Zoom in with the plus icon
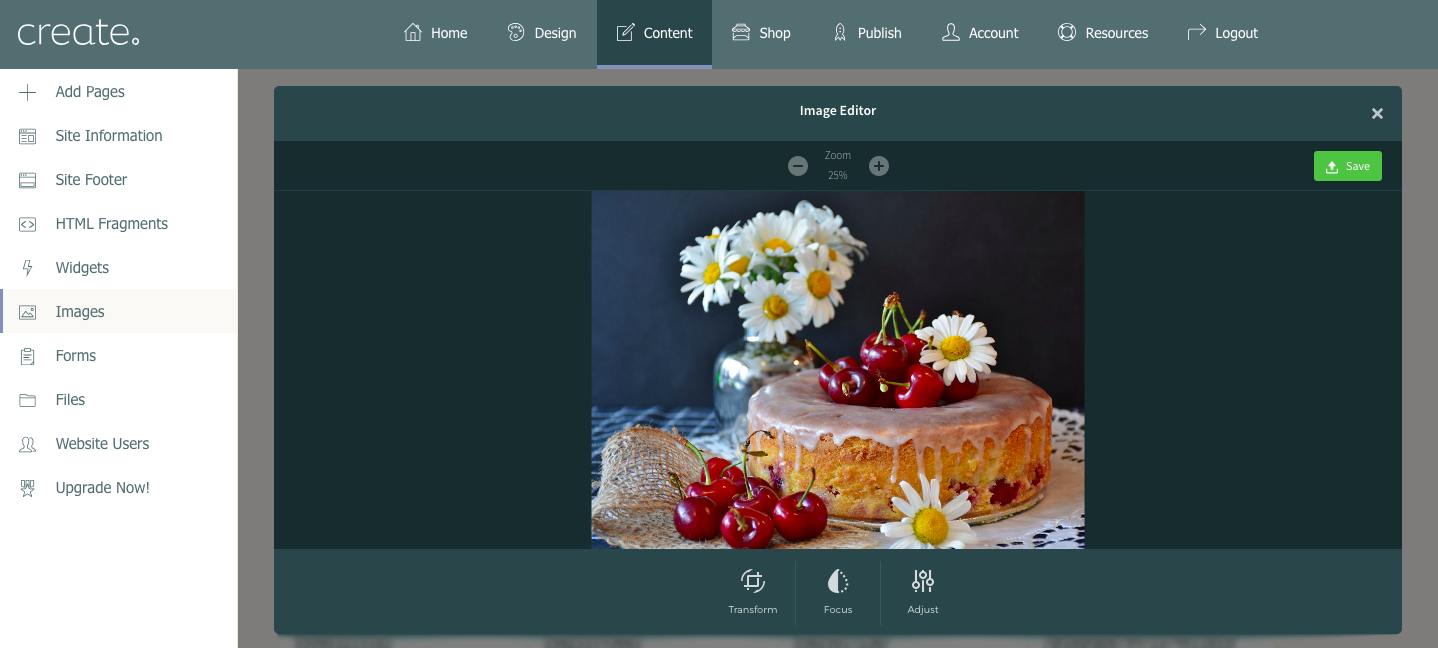This screenshot has height=648, width=1438. coord(879,166)
